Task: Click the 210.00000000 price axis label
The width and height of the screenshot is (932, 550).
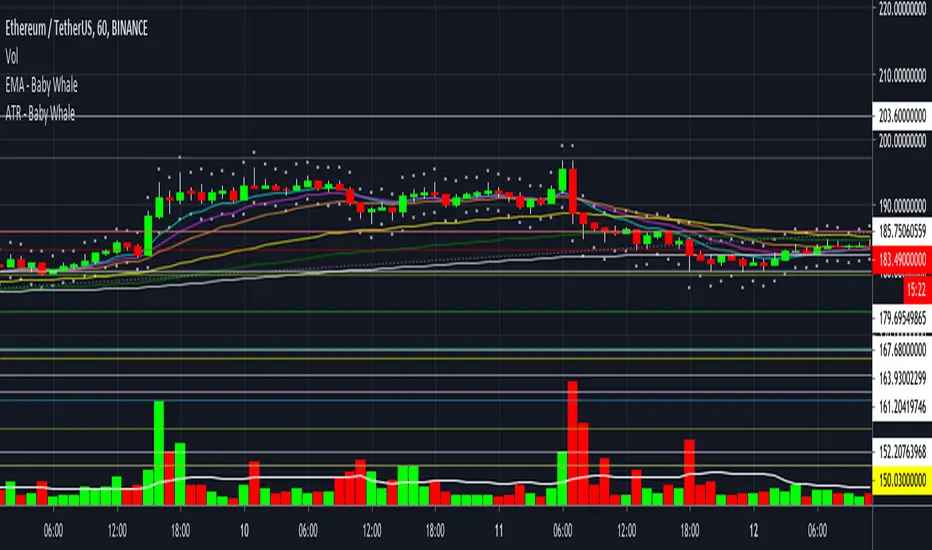Action: [x=902, y=76]
